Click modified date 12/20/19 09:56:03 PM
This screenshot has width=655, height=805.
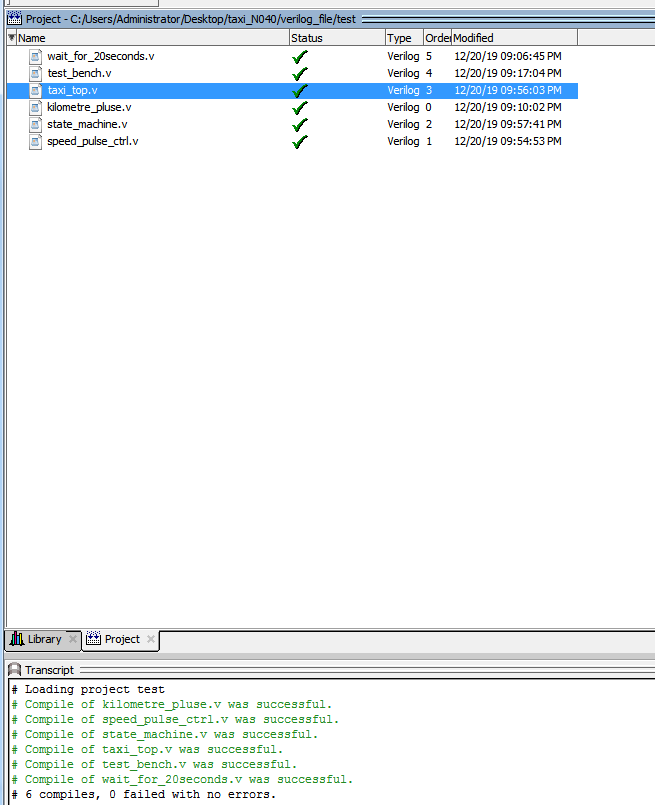[x=508, y=90]
